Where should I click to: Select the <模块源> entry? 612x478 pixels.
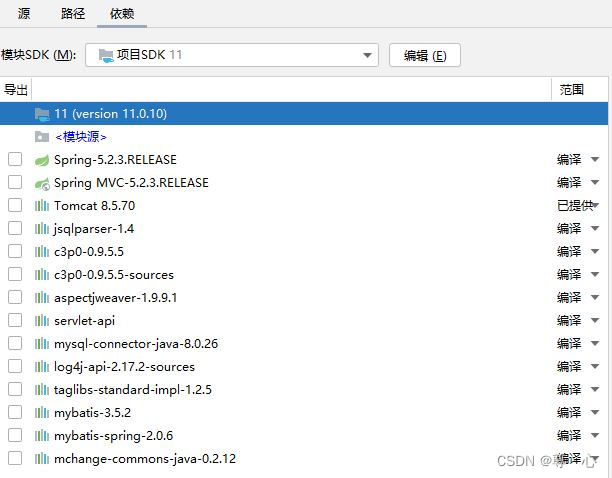pyautogui.click(x=81, y=137)
